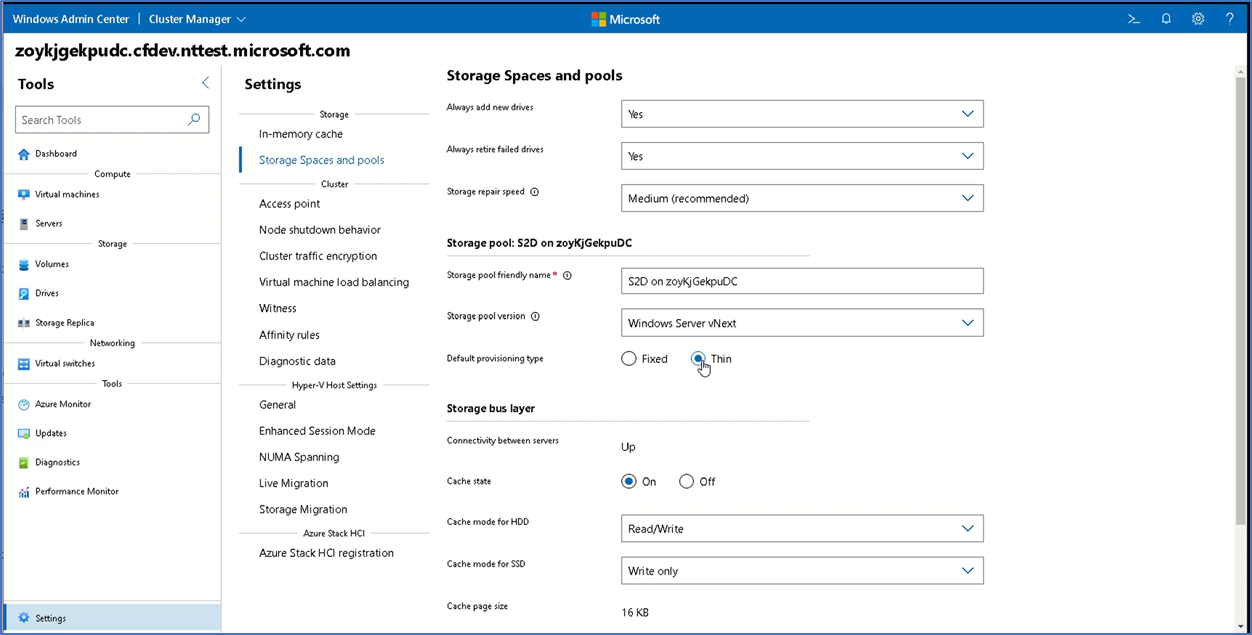Open Azure Stack HCI registration
The width and height of the screenshot is (1252, 635).
coord(326,553)
